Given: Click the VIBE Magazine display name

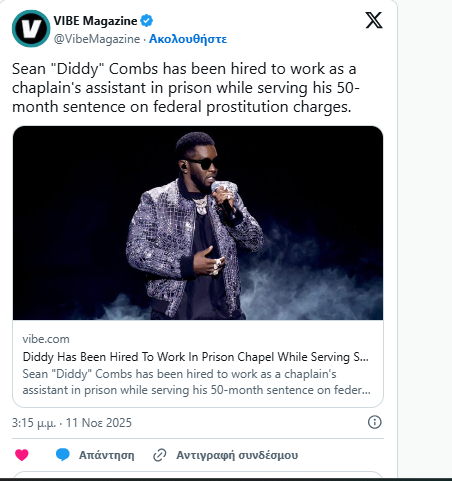Looking at the screenshot, I should (95, 21).
